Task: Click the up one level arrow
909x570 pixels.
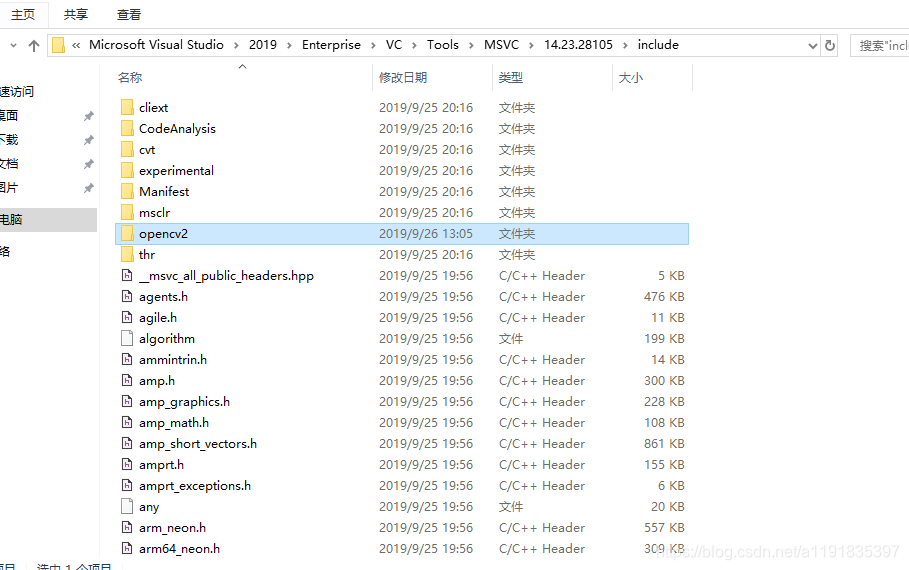Action: point(34,45)
